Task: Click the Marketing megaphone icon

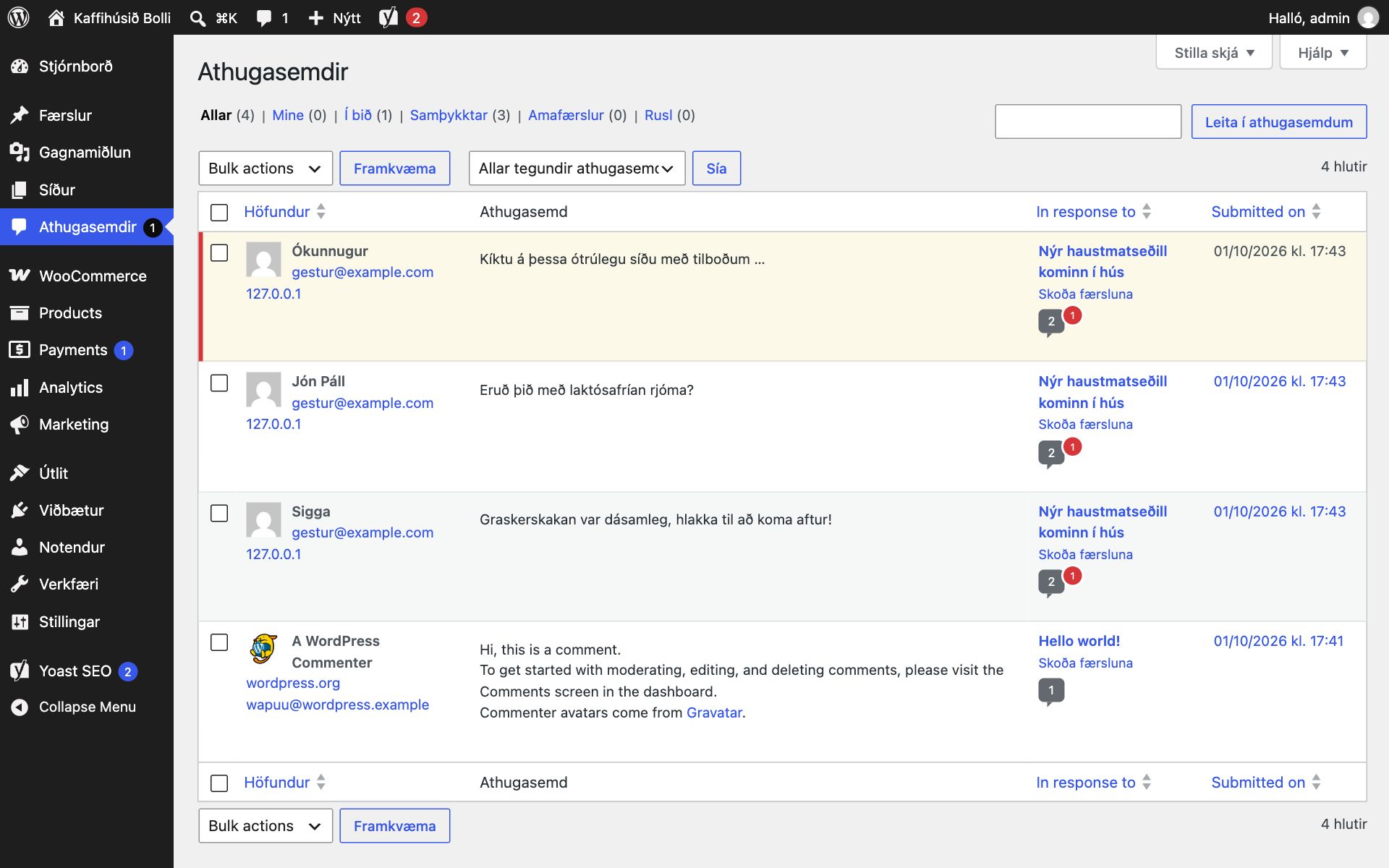Action: pyautogui.click(x=20, y=425)
